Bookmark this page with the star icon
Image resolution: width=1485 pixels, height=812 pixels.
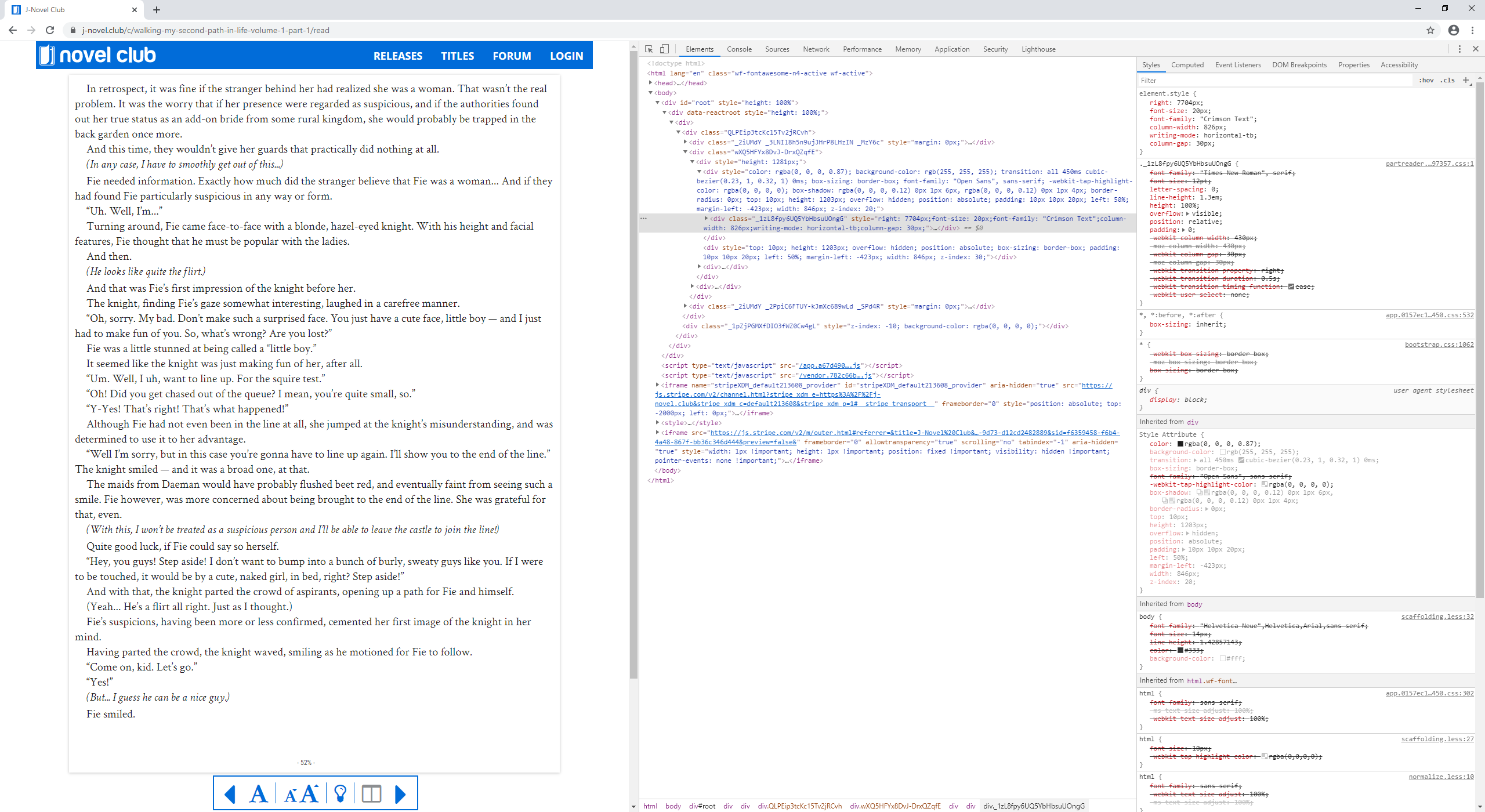pyautogui.click(x=1430, y=30)
